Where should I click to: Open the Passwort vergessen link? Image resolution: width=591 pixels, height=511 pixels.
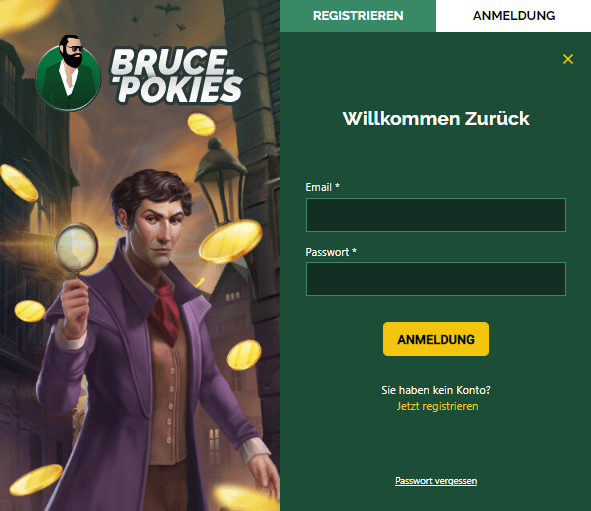[x=436, y=481]
